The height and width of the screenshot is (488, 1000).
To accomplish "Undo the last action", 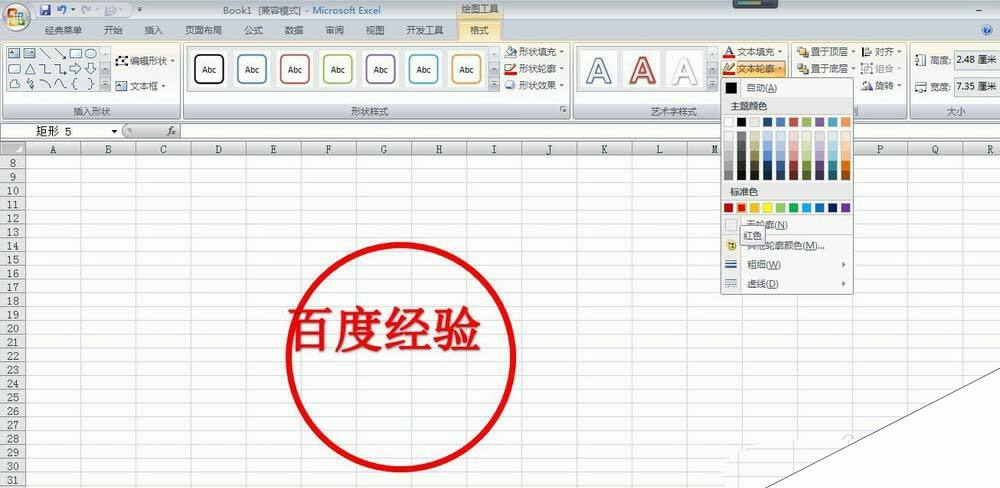I will [62, 10].
